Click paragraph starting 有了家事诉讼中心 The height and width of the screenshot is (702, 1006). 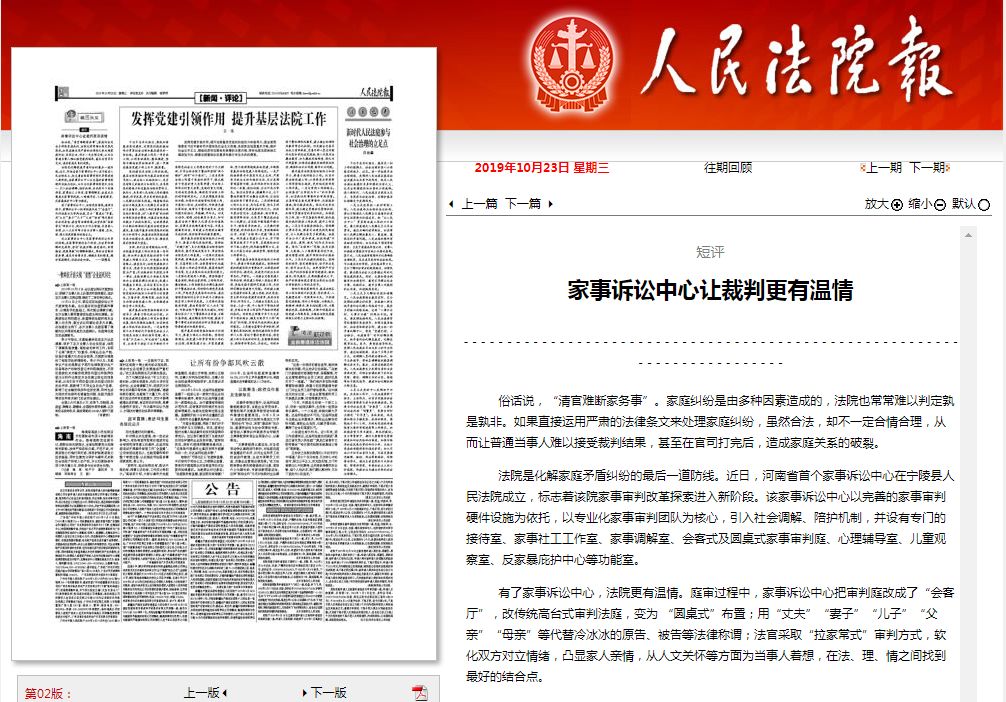[710, 634]
